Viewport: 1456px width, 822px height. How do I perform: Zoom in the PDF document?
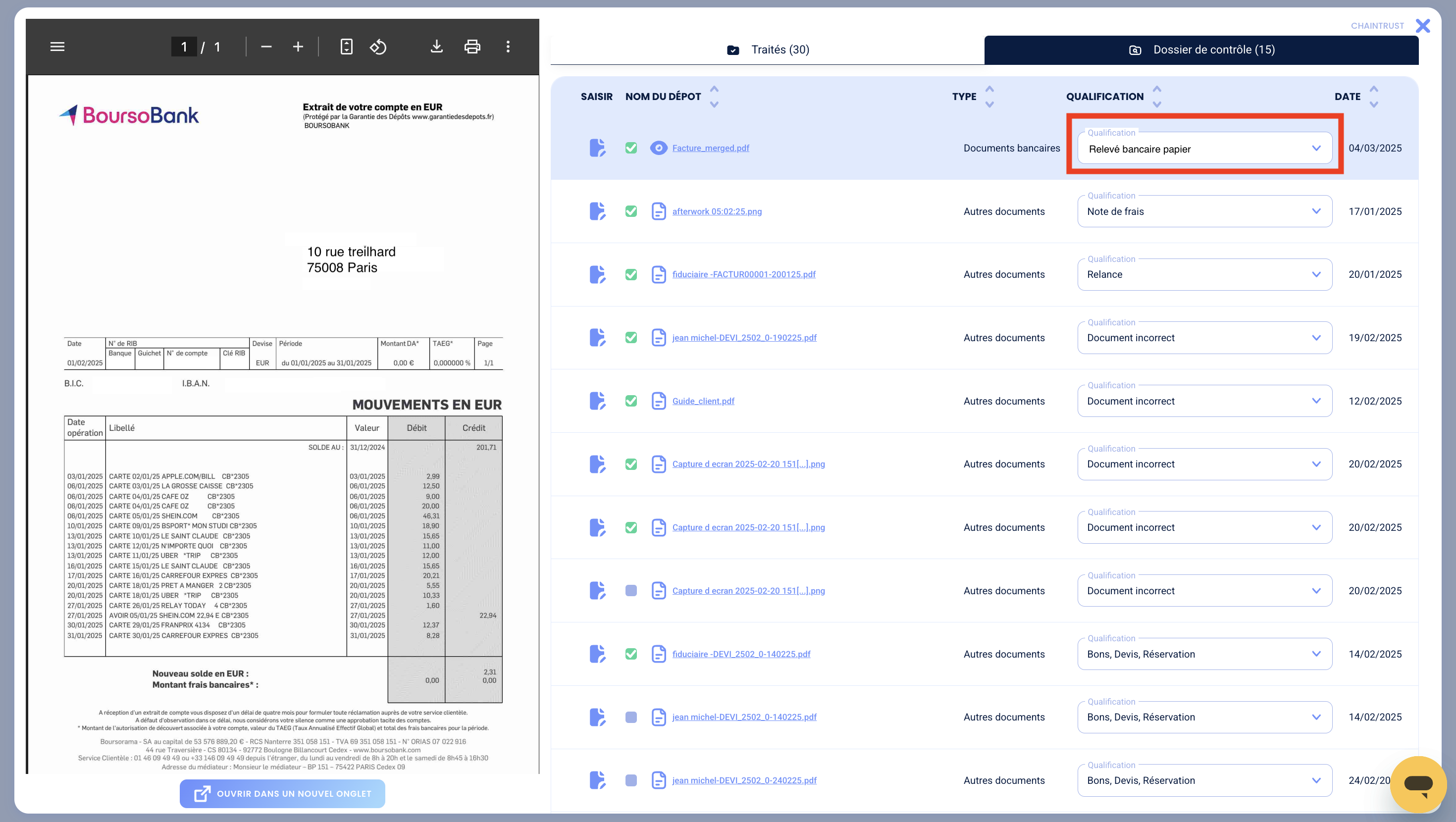pos(298,47)
